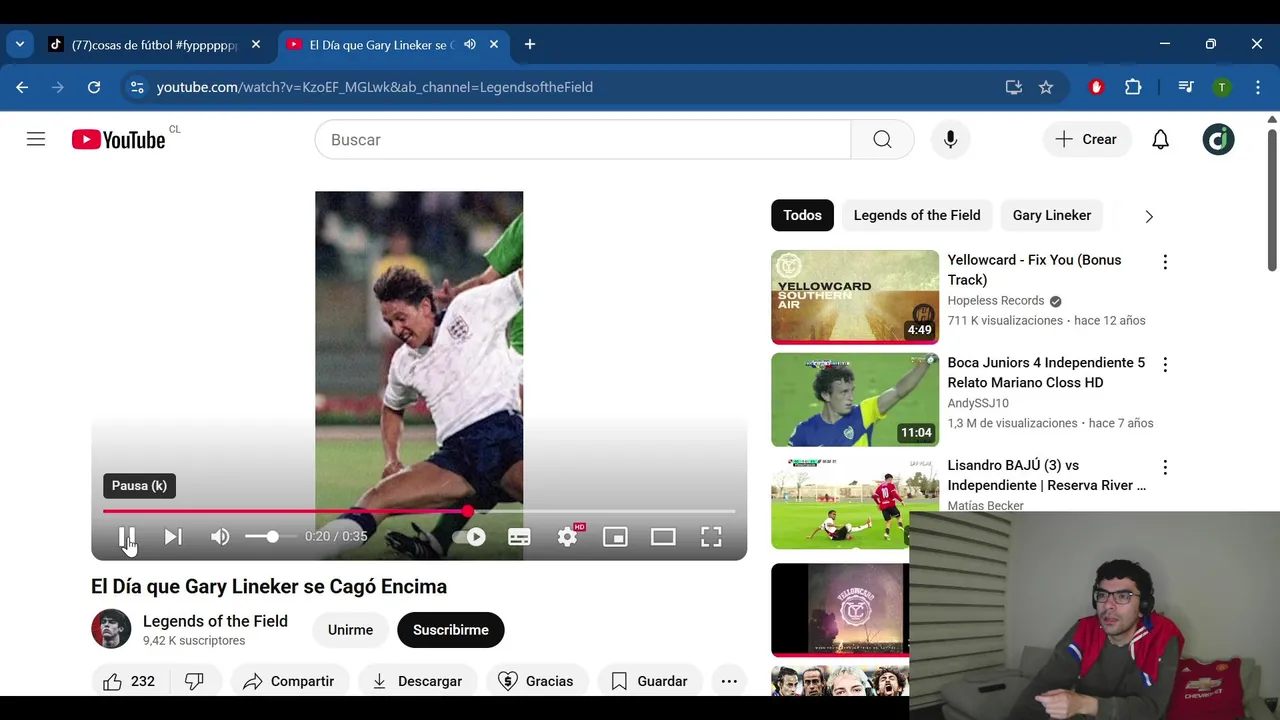
Task: Open the video player settings gear
Action: 567,537
